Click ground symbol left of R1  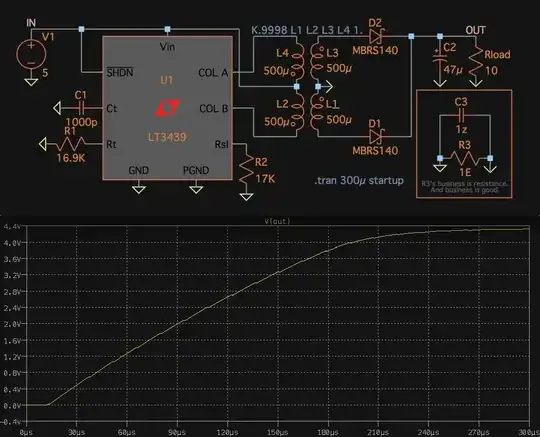pyautogui.click(x=43, y=144)
